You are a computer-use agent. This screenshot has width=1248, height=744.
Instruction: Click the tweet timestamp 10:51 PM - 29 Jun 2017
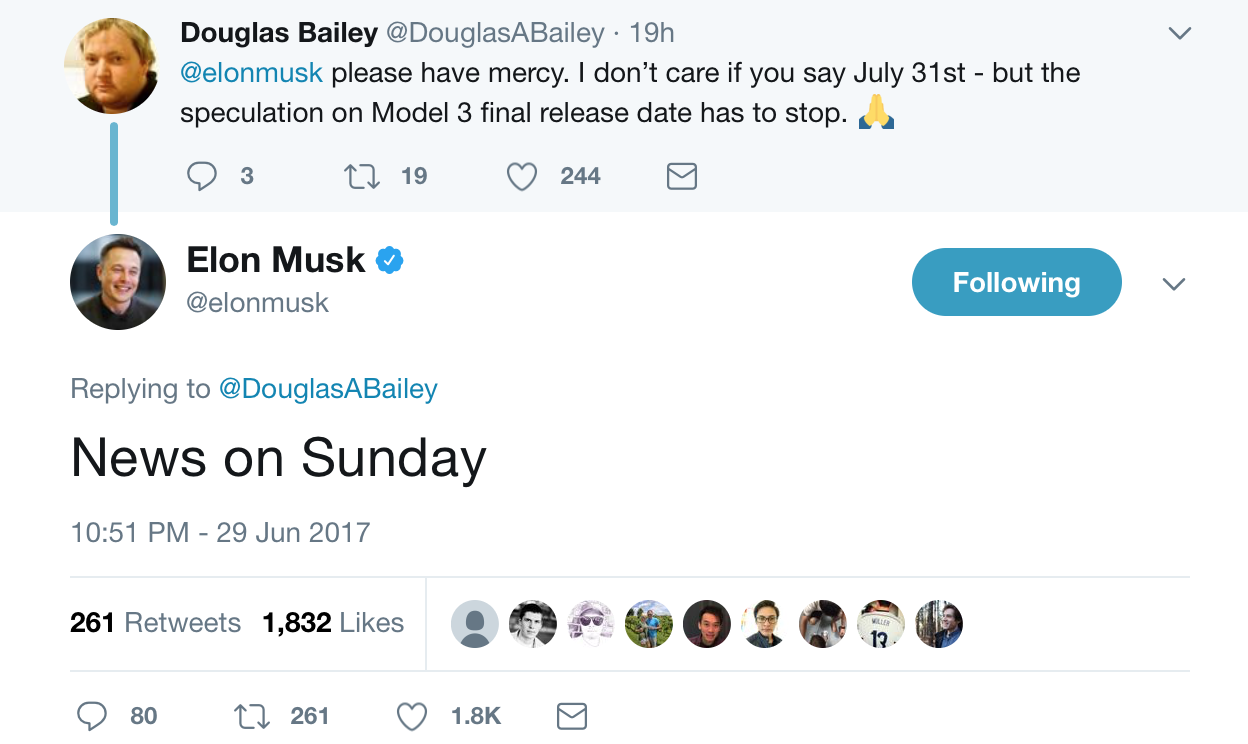pos(220,532)
